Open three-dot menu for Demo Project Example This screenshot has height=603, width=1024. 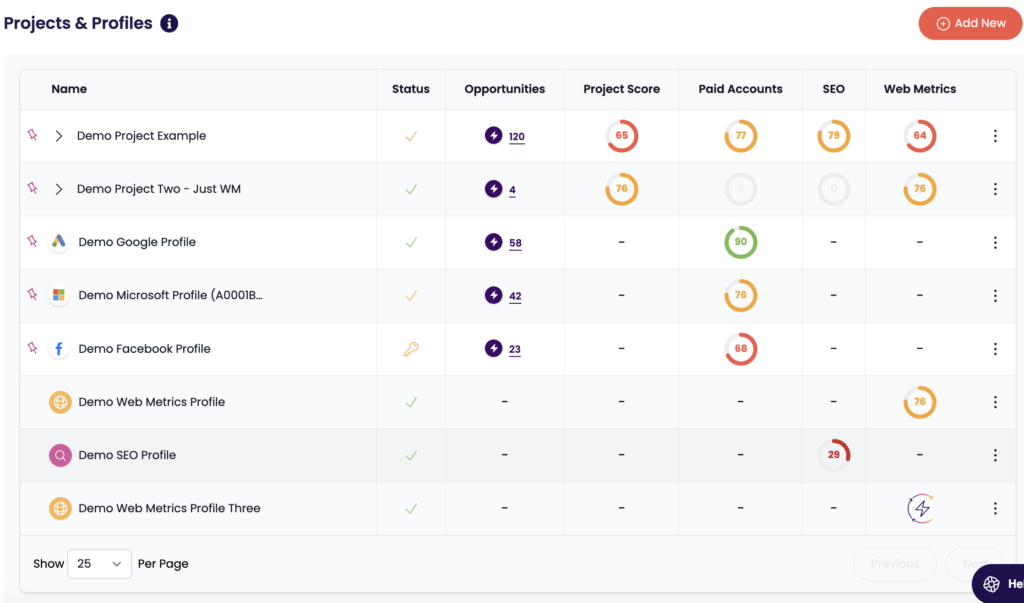(x=994, y=136)
